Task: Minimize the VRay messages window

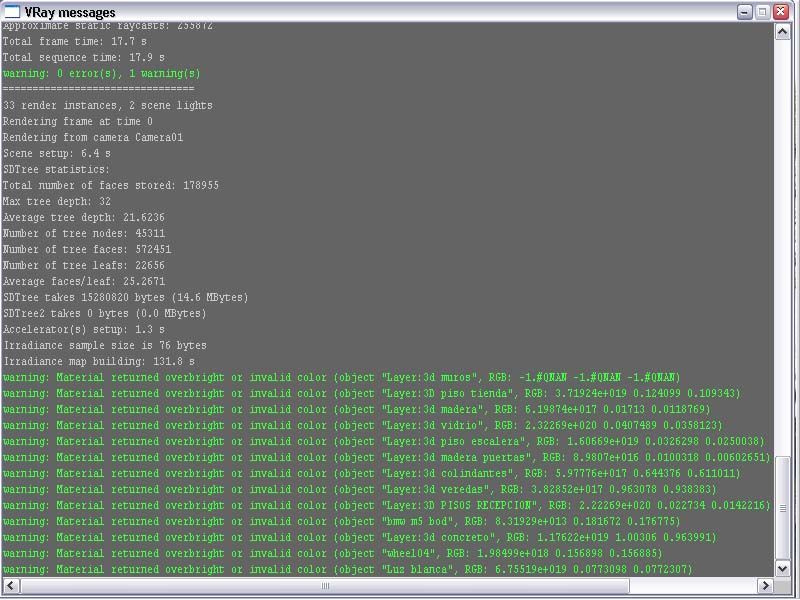Action: coord(744,12)
